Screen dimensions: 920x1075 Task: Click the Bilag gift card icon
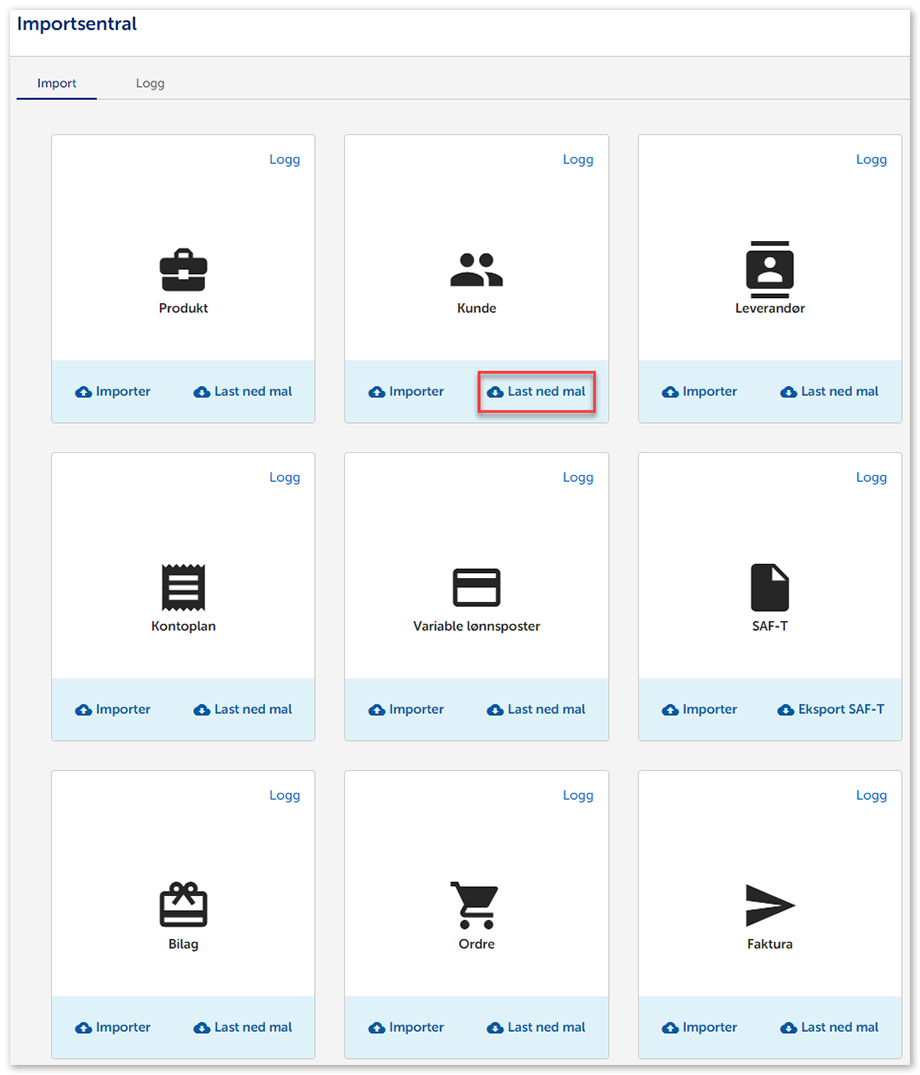(183, 905)
